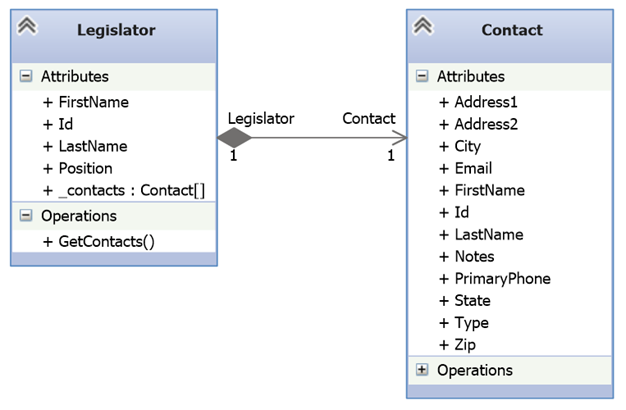The width and height of the screenshot is (626, 410).
Task: Expand the Contact Operations section
Action: 422,370
